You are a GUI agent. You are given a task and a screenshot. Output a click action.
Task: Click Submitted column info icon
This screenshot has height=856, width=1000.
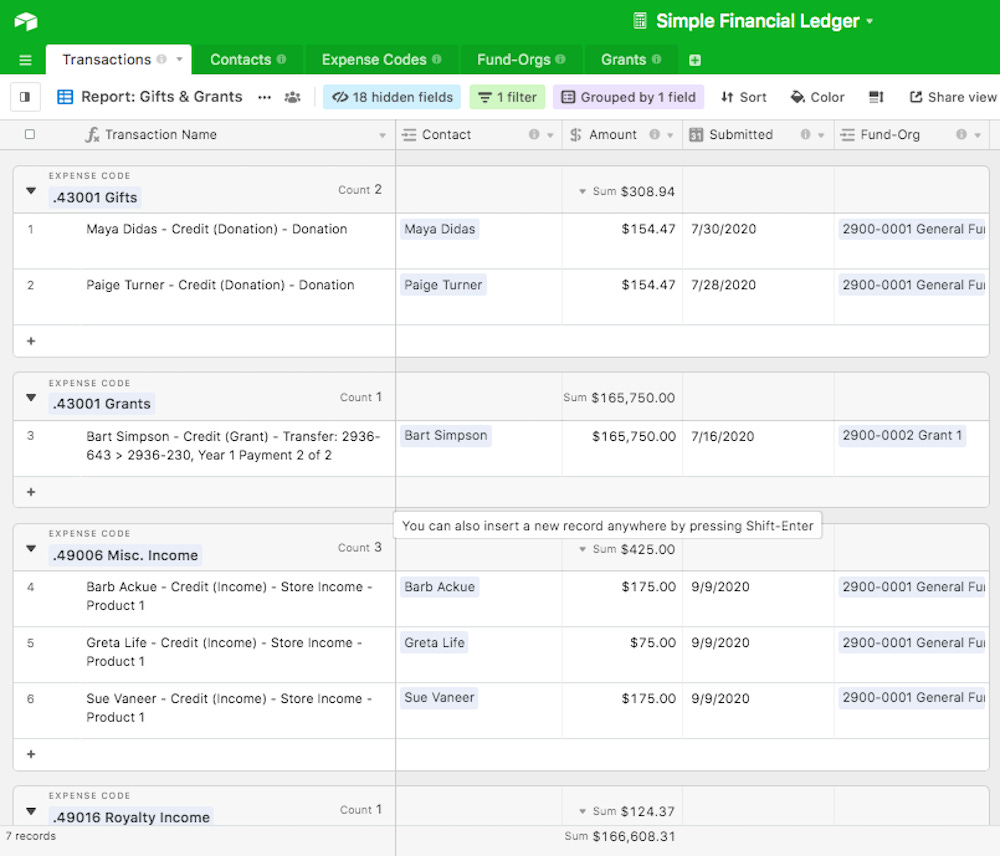pos(805,135)
